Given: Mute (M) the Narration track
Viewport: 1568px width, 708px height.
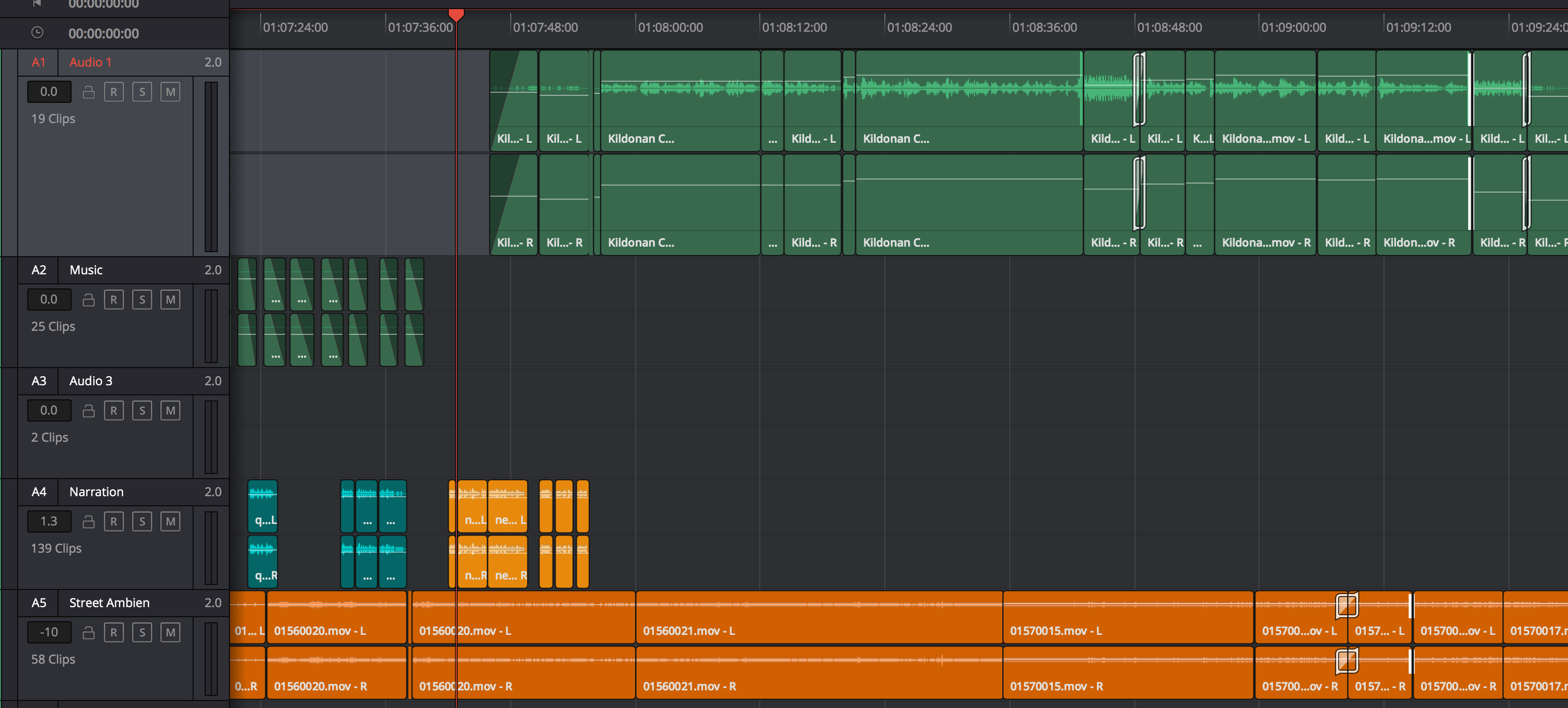Looking at the screenshot, I should click(170, 522).
